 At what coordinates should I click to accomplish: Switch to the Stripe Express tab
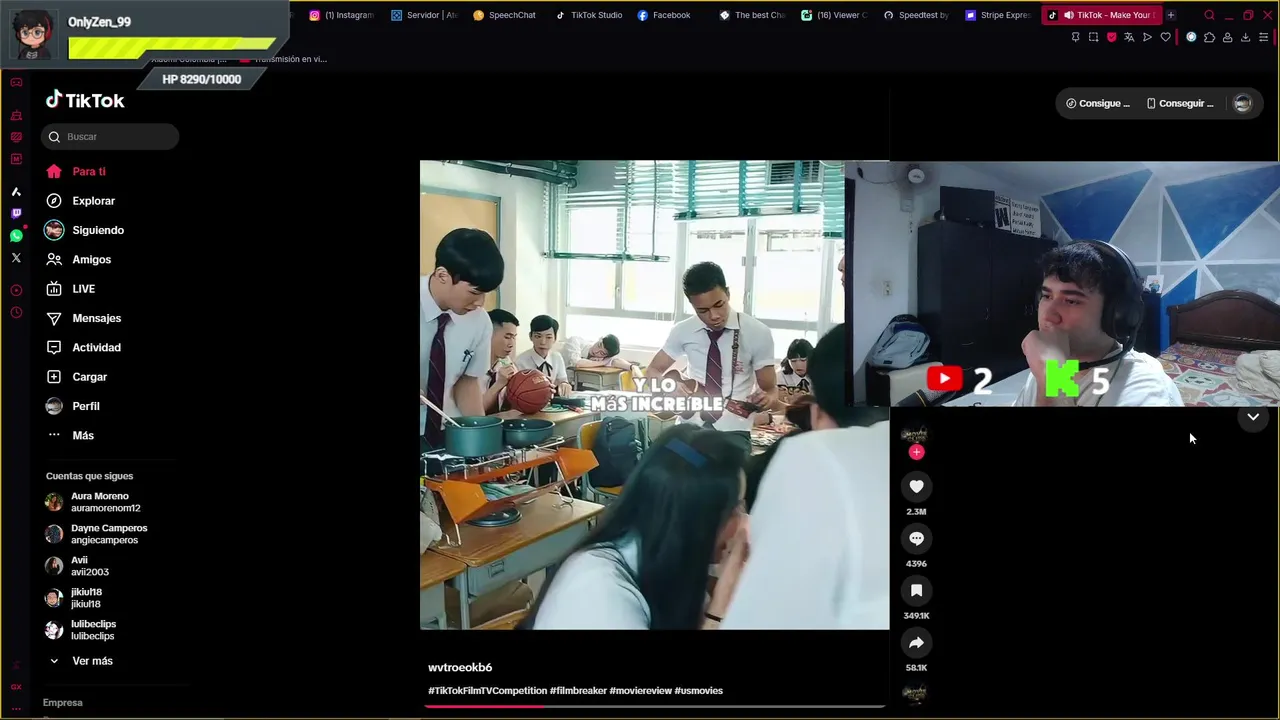pos(997,15)
